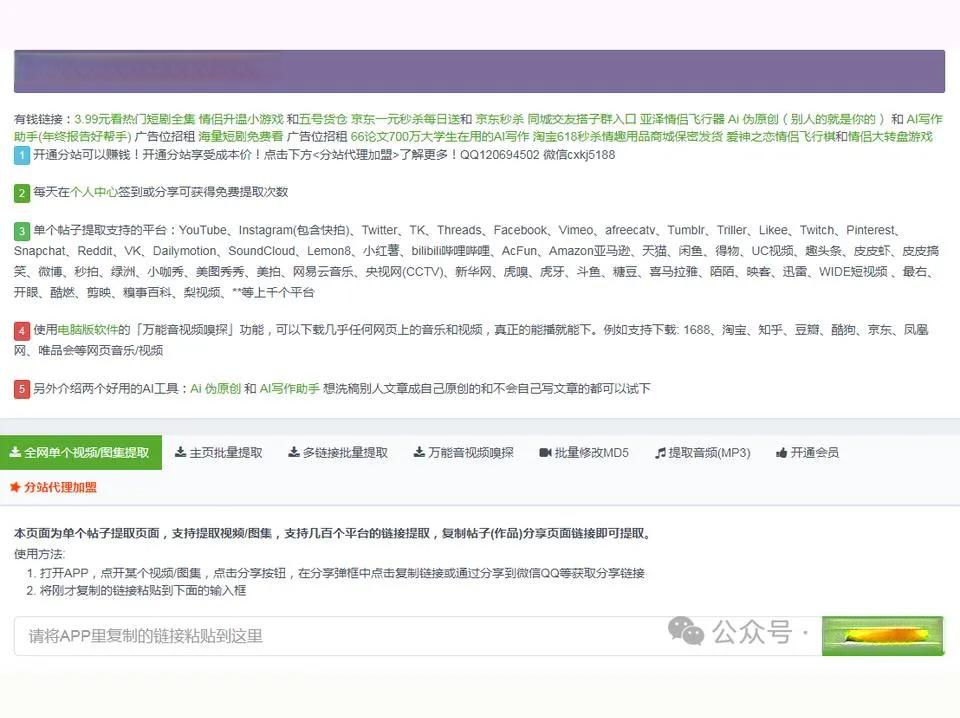Select the 批量修改MD5 tab

[x=591, y=453]
